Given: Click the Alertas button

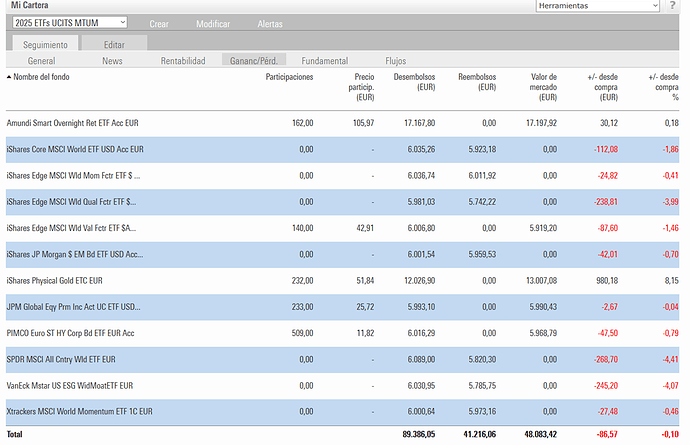Looking at the screenshot, I should 270,24.
